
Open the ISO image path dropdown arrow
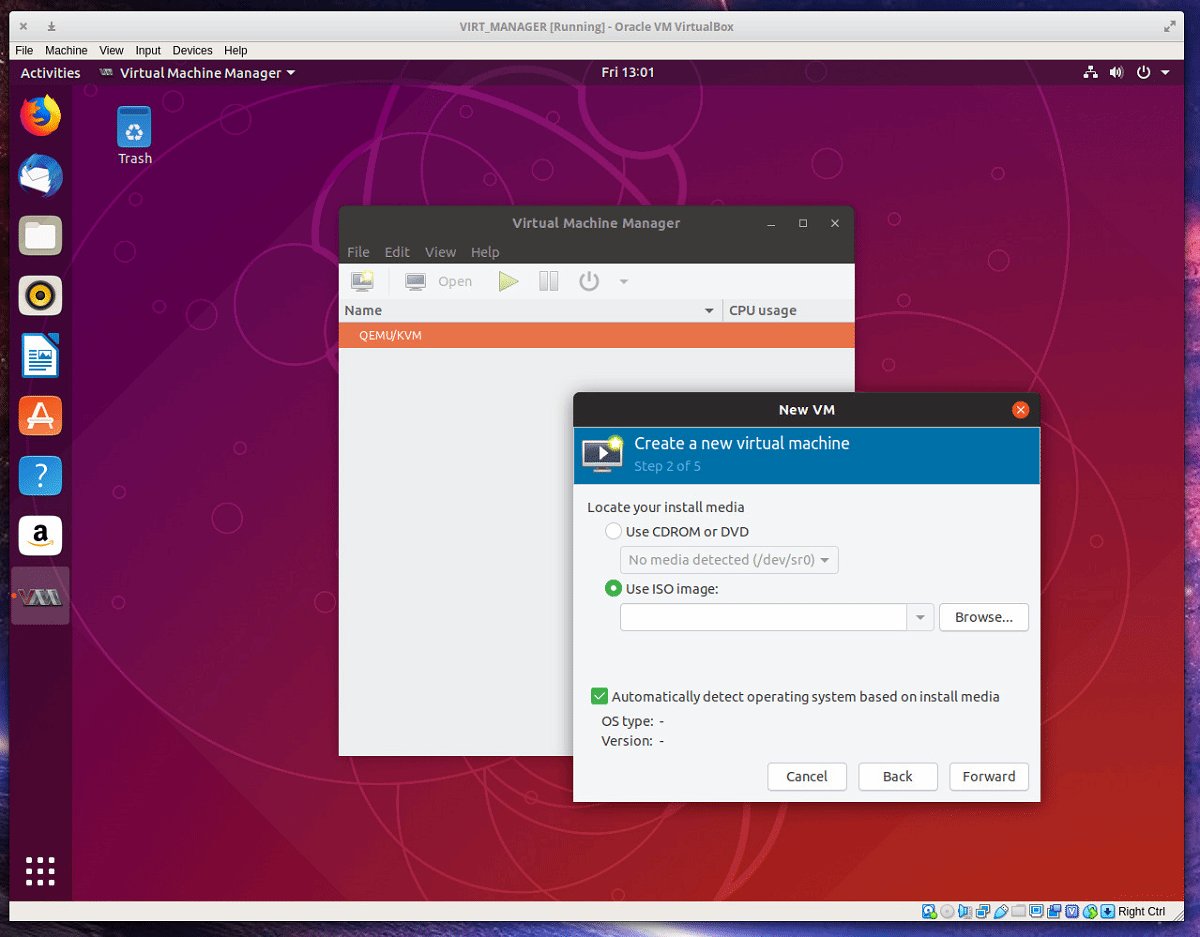tap(919, 617)
